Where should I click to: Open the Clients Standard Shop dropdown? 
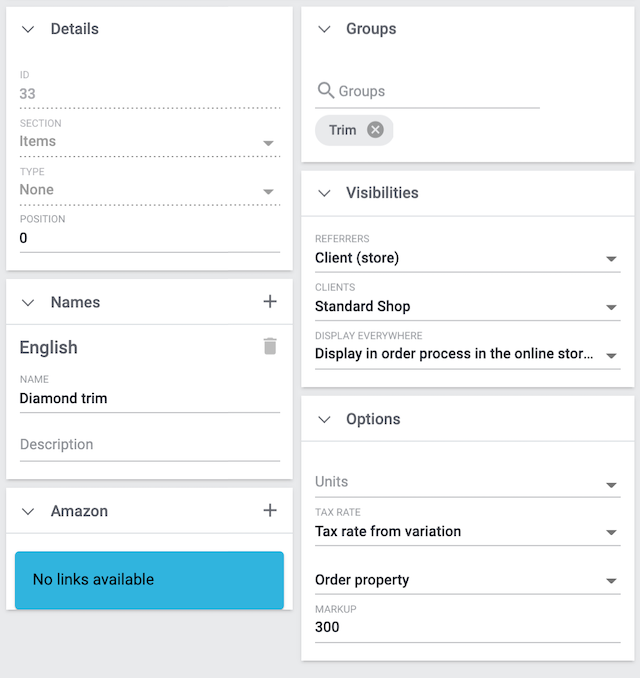click(x=611, y=307)
